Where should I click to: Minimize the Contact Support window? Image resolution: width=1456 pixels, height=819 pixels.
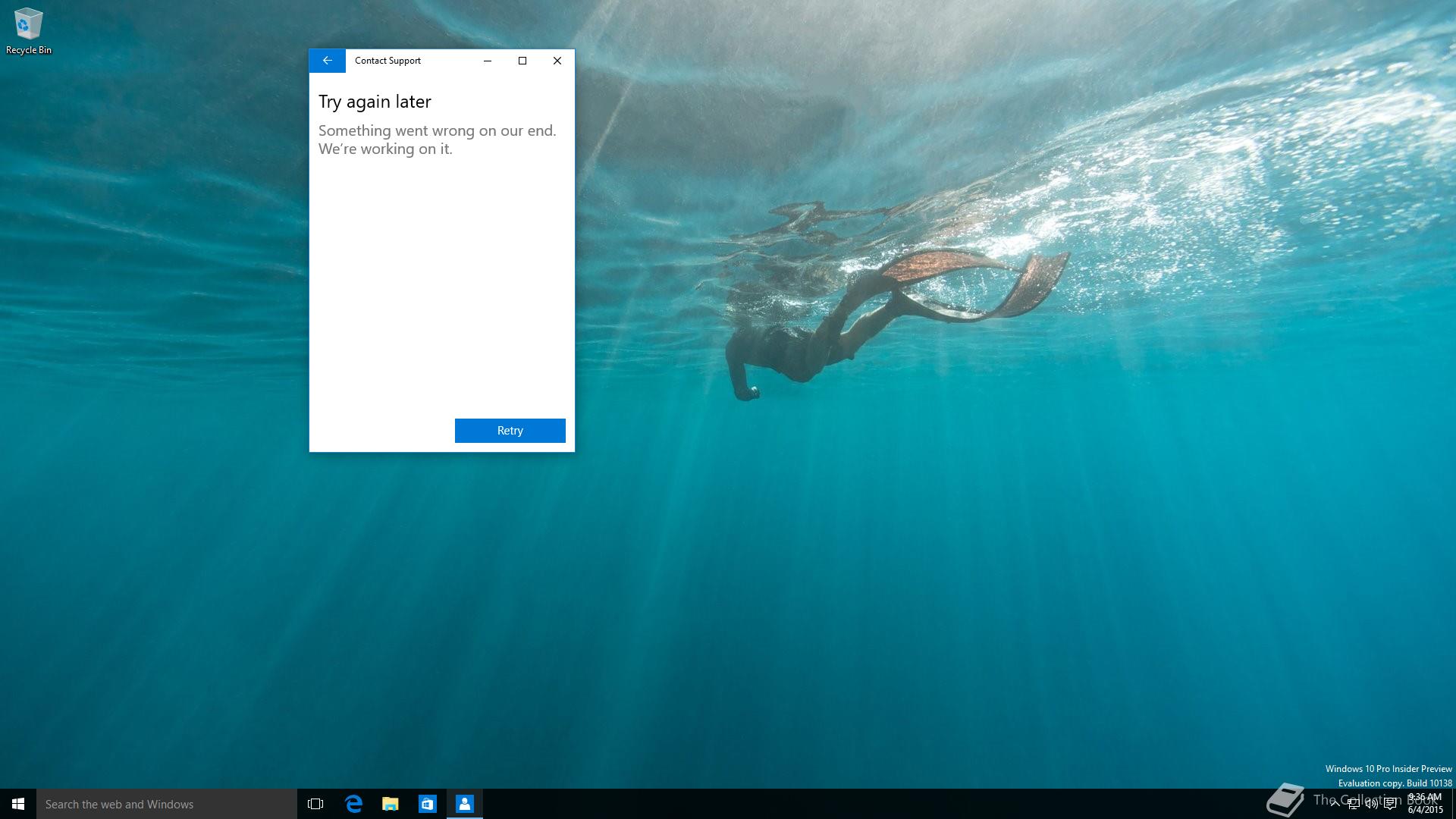tap(488, 61)
